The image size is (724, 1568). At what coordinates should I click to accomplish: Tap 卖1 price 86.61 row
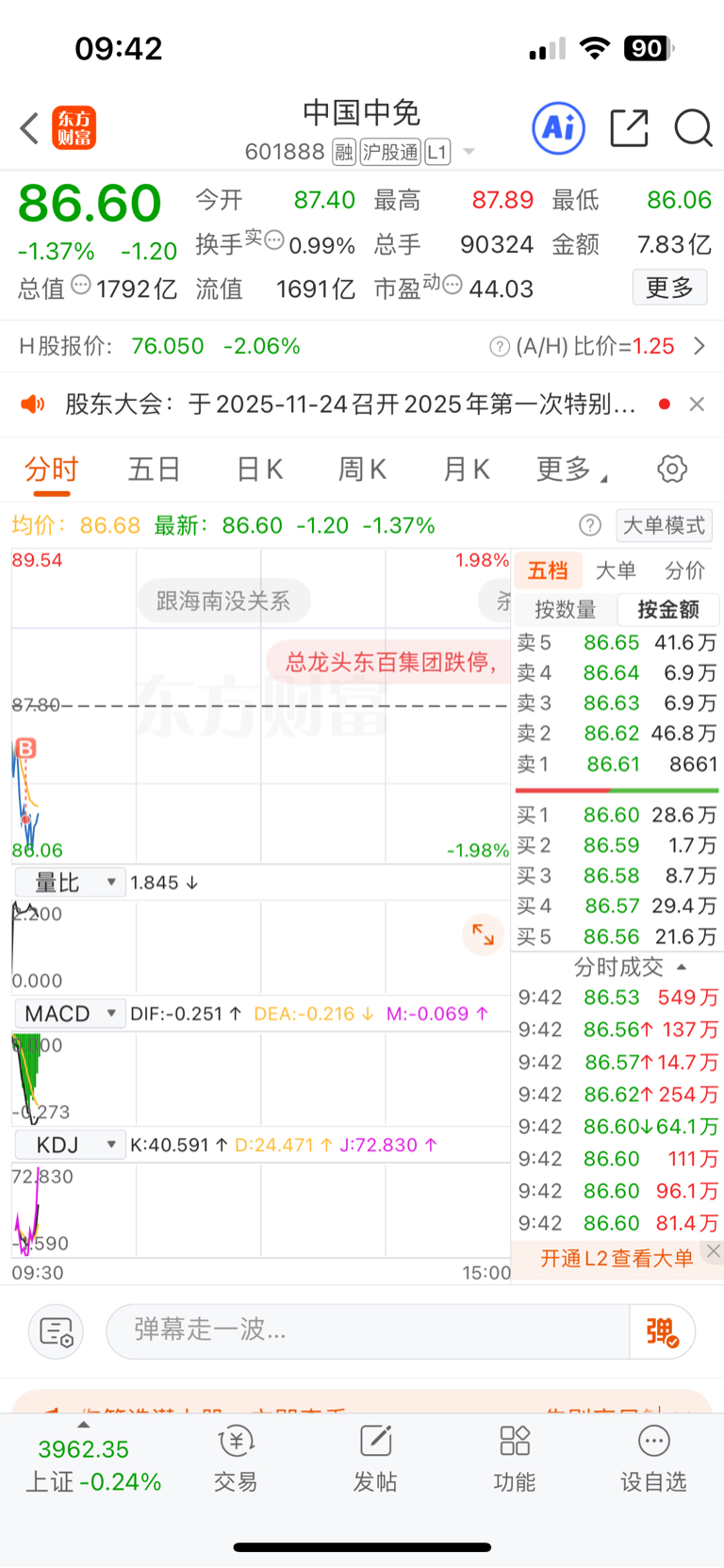tap(617, 765)
